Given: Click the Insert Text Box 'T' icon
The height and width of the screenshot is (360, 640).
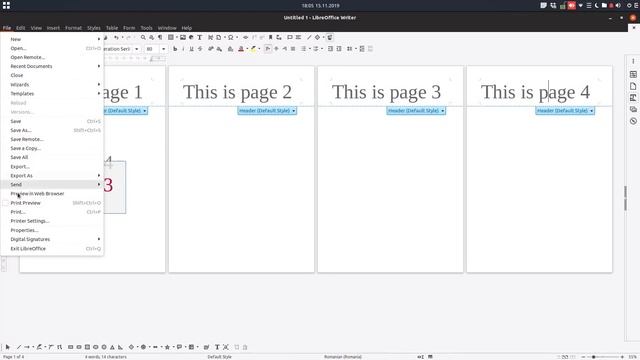Looking at the screenshot, I should 200,37.
